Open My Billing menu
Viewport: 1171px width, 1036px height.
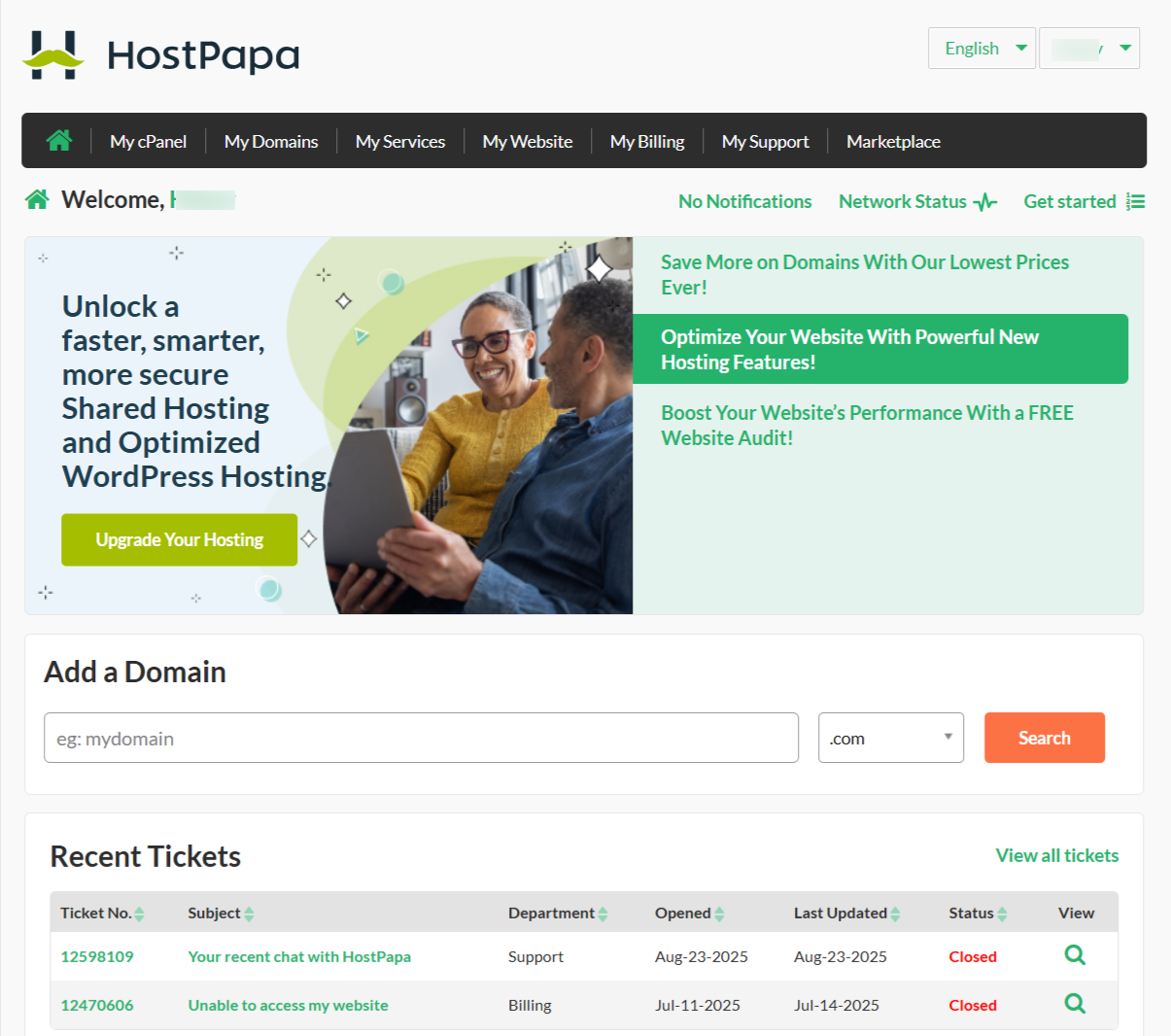647,141
